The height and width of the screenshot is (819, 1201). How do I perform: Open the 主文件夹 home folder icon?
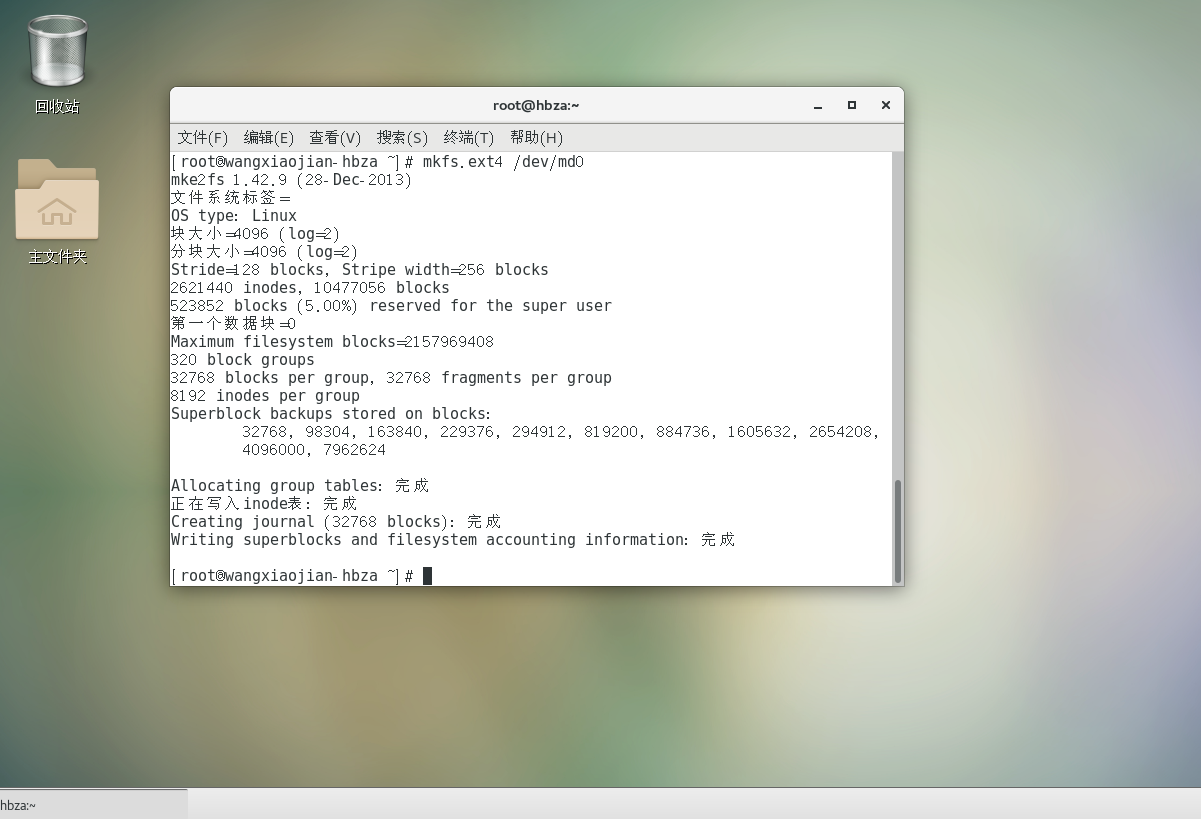click(57, 200)
